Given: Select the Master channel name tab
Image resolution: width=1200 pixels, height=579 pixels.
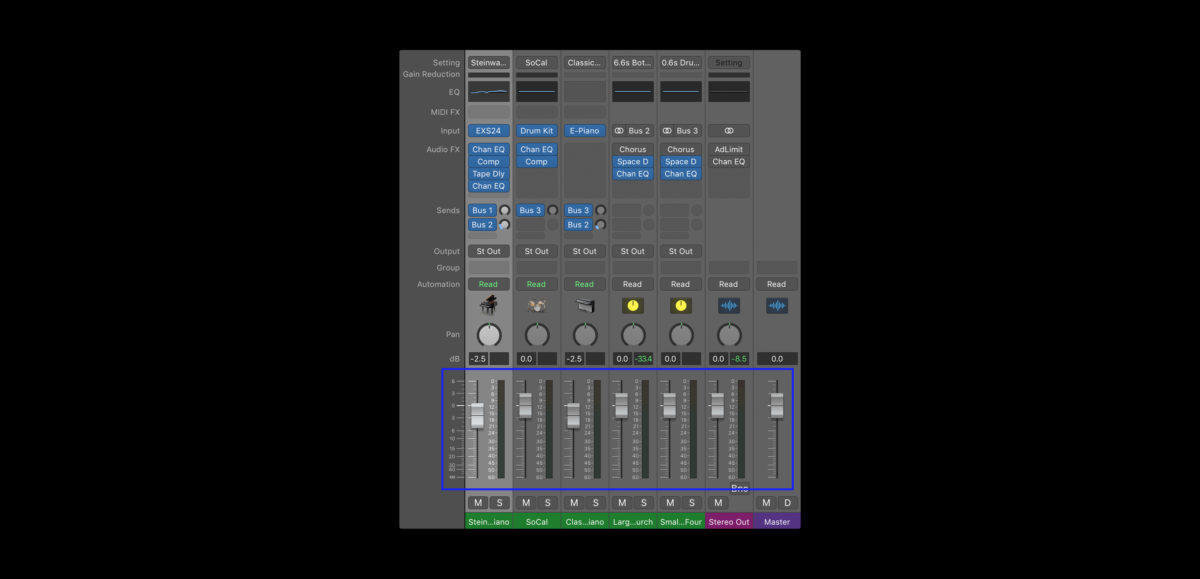Looking at the screenshot, I should coord(776,521).
